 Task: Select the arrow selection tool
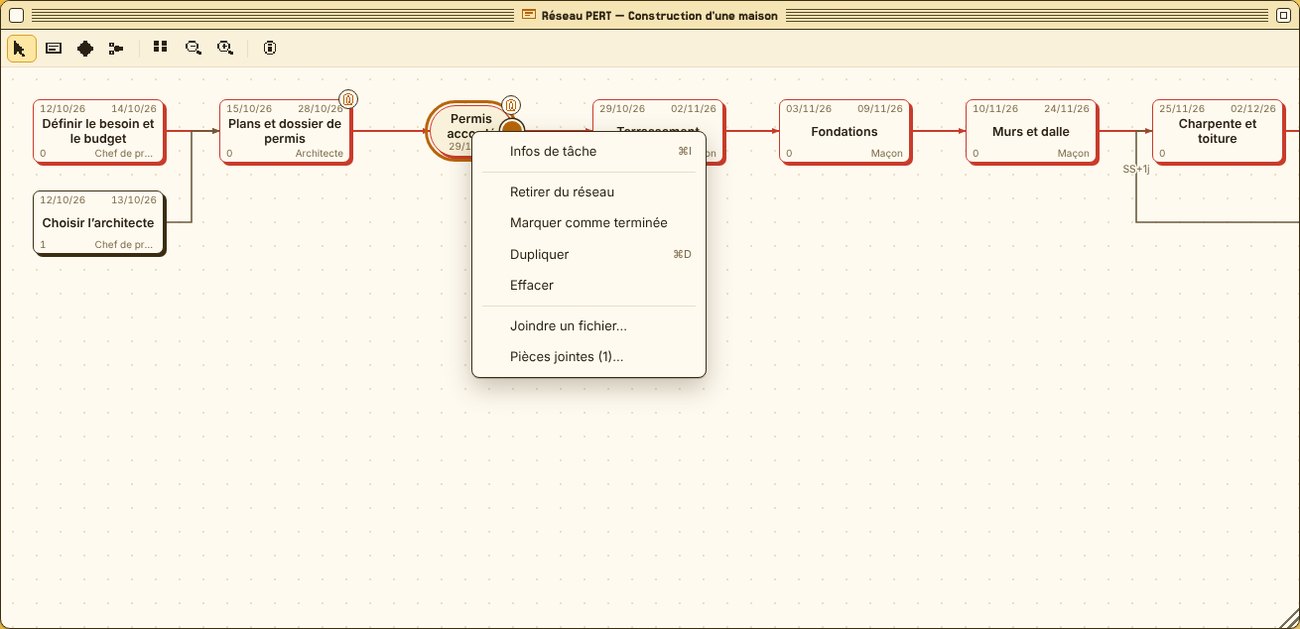click(21, 48)
